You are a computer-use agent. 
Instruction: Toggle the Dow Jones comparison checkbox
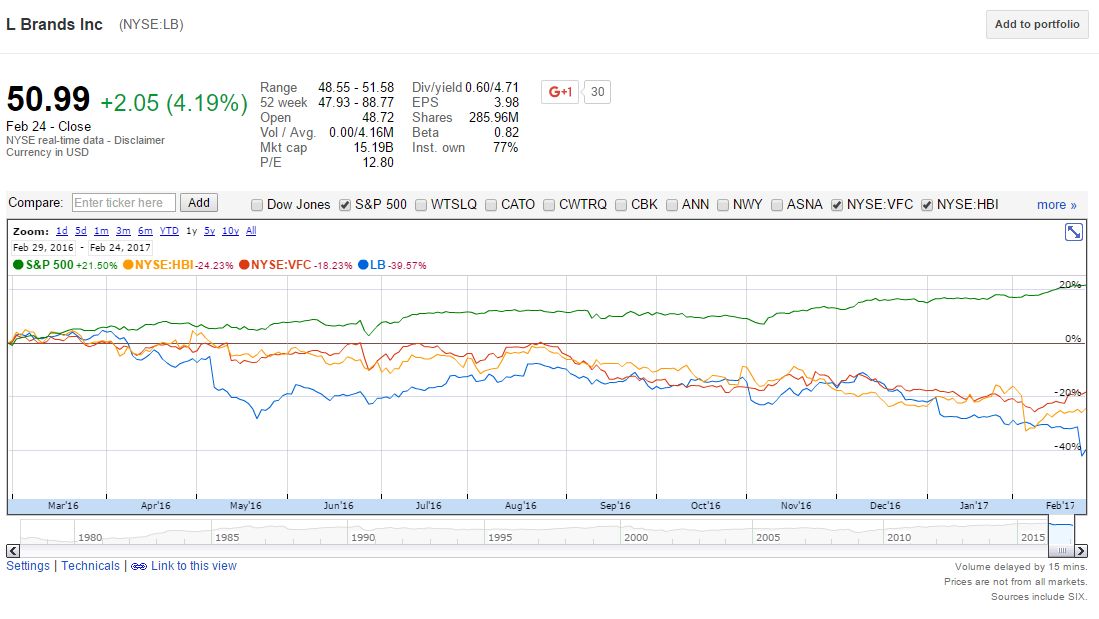(257, 205)
